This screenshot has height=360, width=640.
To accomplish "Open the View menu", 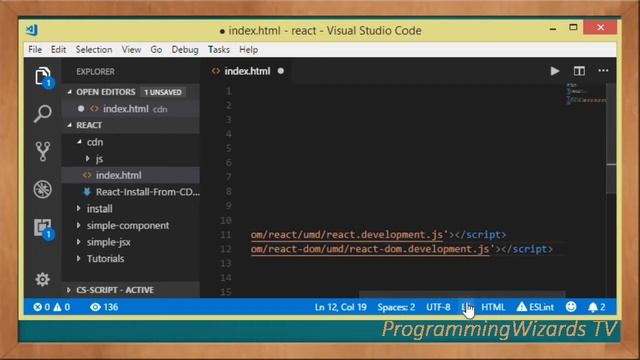I will tap(131, 49).
